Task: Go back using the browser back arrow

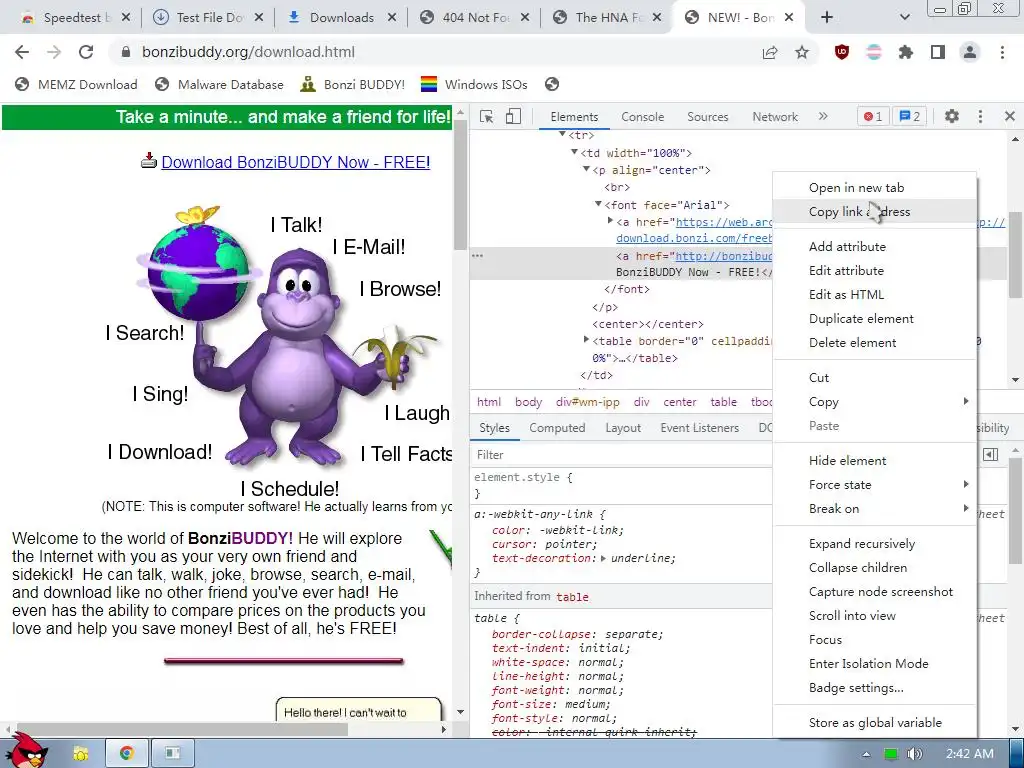Action: click(x=22, y=52)
